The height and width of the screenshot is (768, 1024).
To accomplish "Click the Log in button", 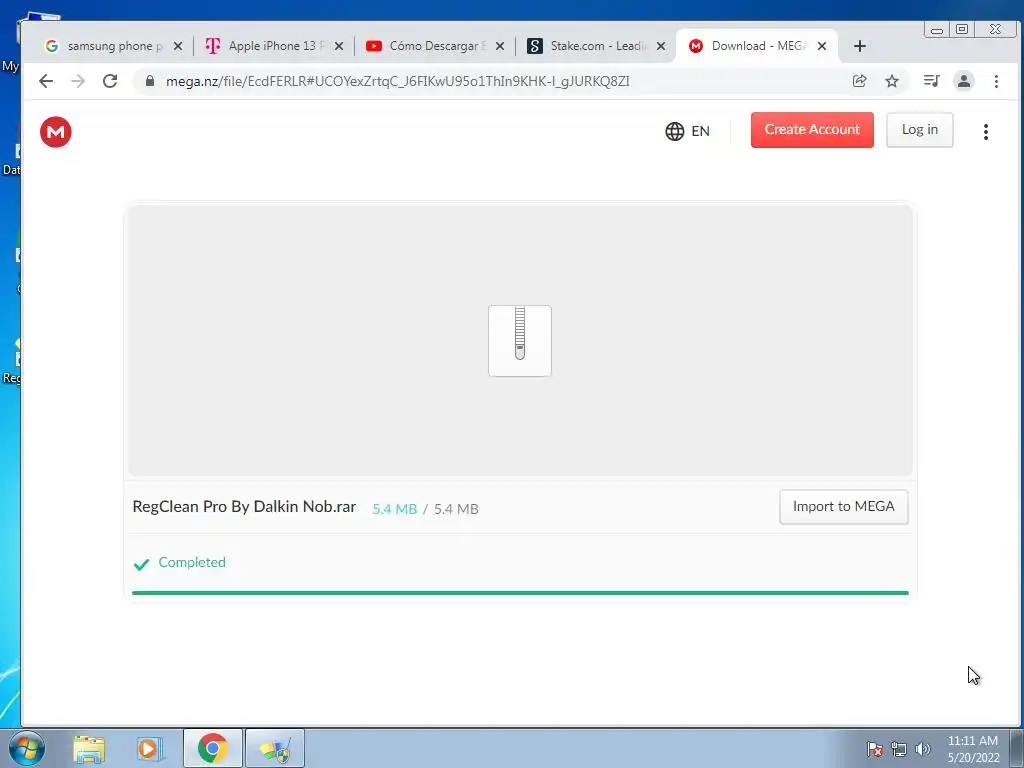I will click(x=920, y=130).
